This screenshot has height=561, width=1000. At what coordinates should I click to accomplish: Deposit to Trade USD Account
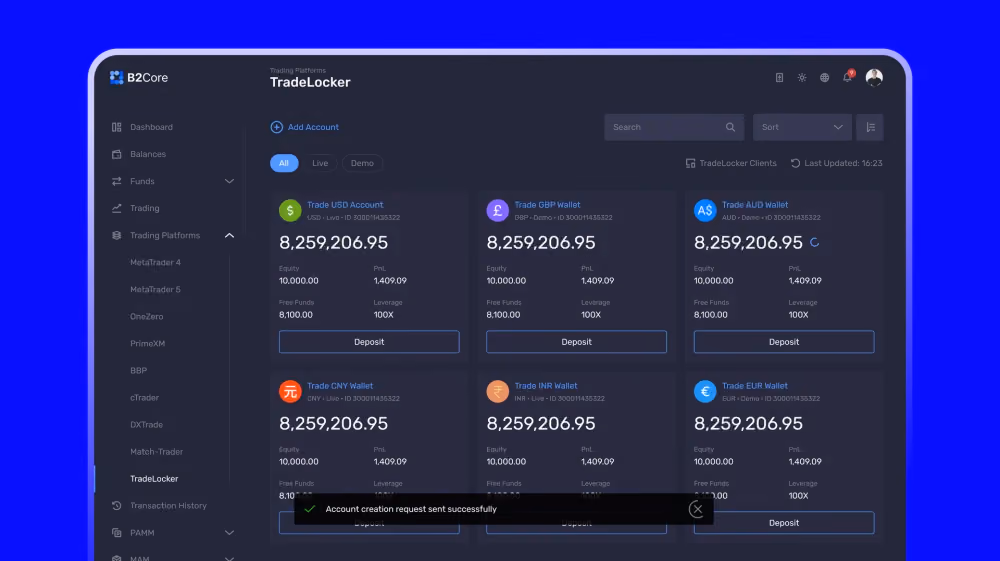369,342
